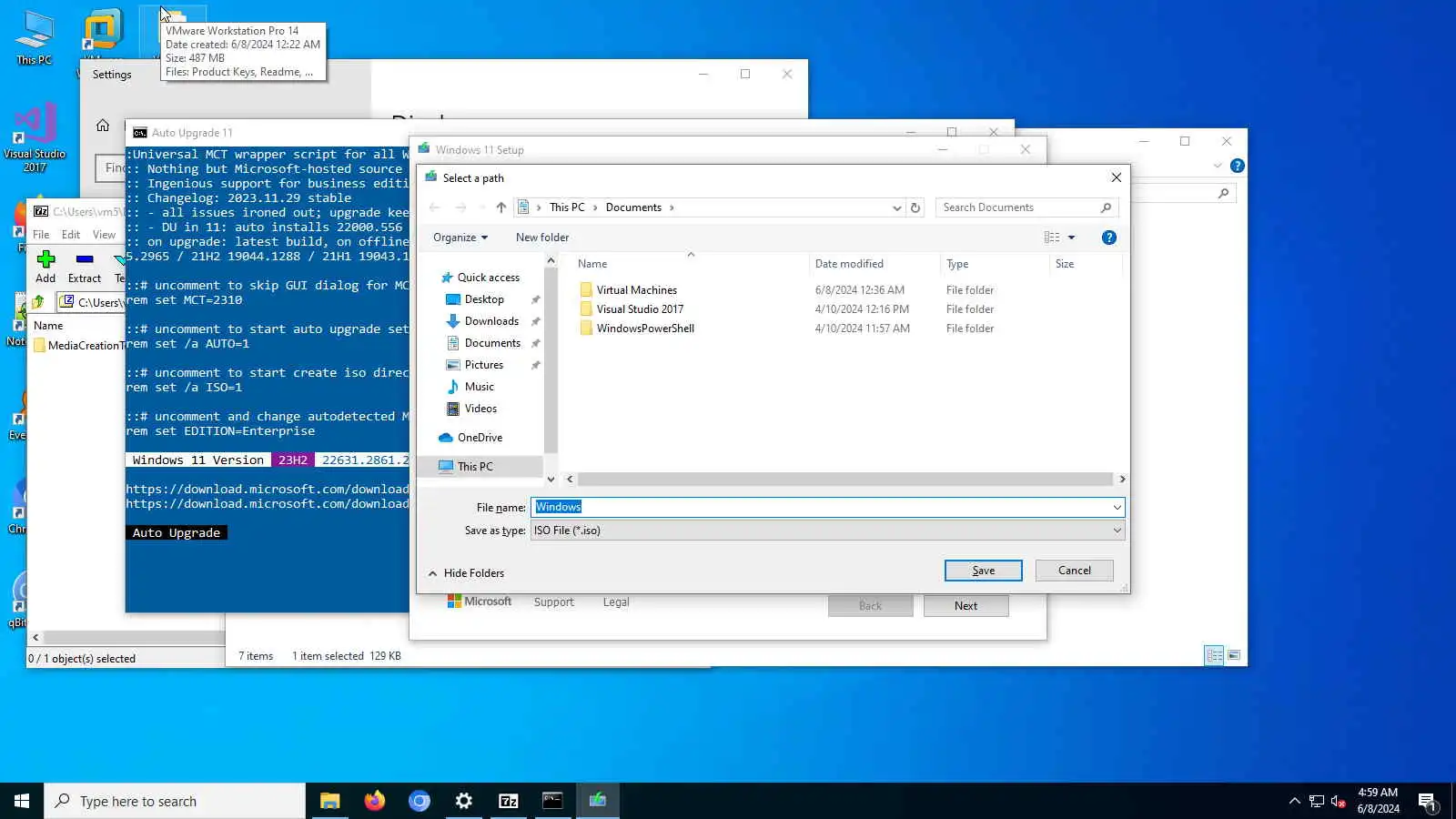Viewport: 1456px width, 819px height.
Task: Click the Name column header in 7-Zip
Action: point(48,326)
